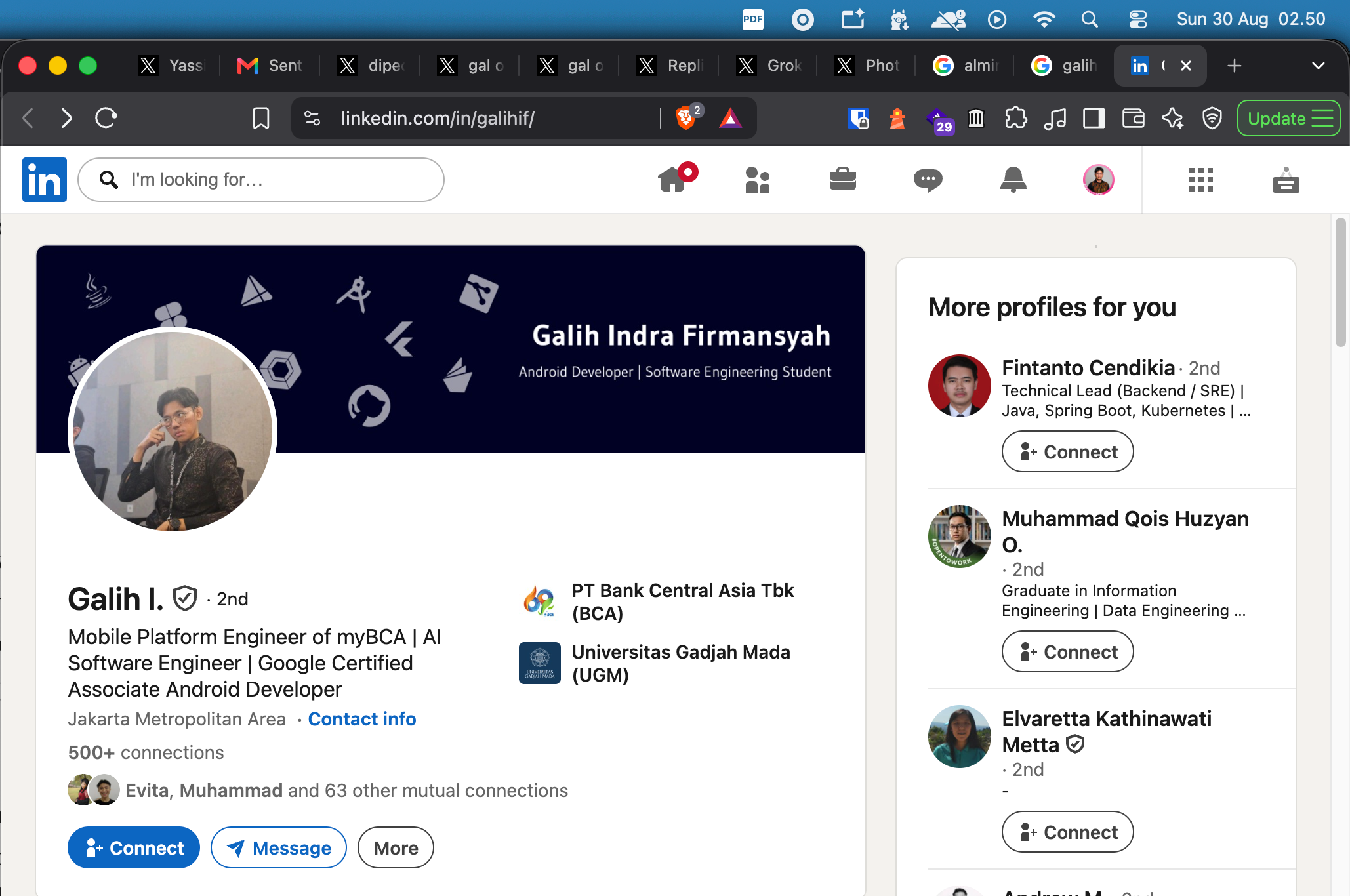Connect with Galih I.
Image resolution: width=1350 pixels, height=896 pixels.
(x=134, y=847)
